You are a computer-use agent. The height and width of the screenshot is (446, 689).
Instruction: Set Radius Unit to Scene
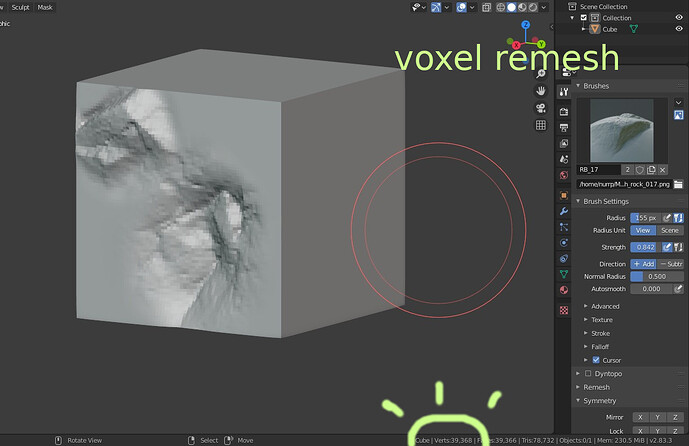(x=670, y=230)
